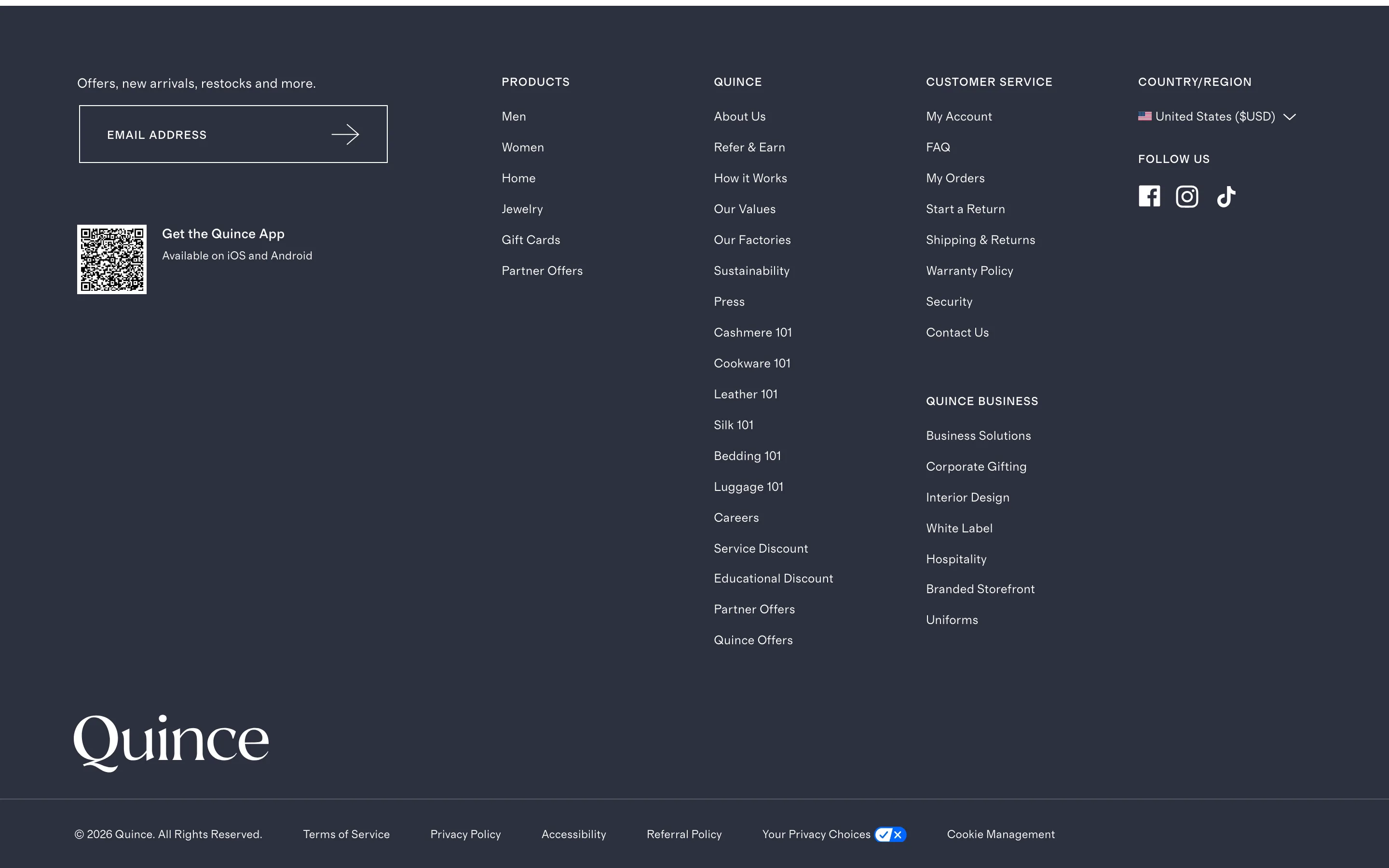Visit the About Us page
Image resolution: width=1389 pixels, height=868 pixels.
tap(739, 117)
